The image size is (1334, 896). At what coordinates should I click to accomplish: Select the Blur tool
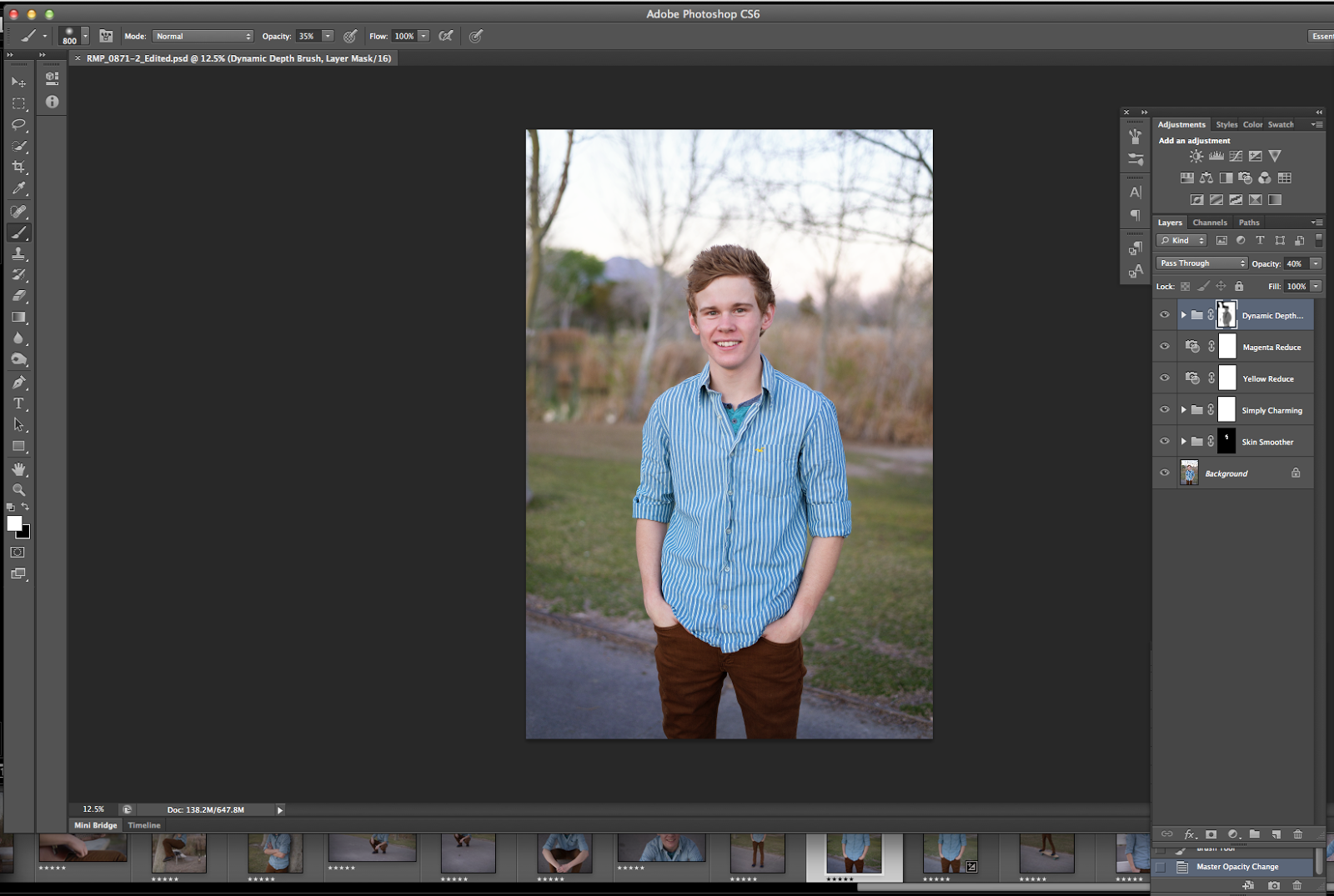[18, 338]
